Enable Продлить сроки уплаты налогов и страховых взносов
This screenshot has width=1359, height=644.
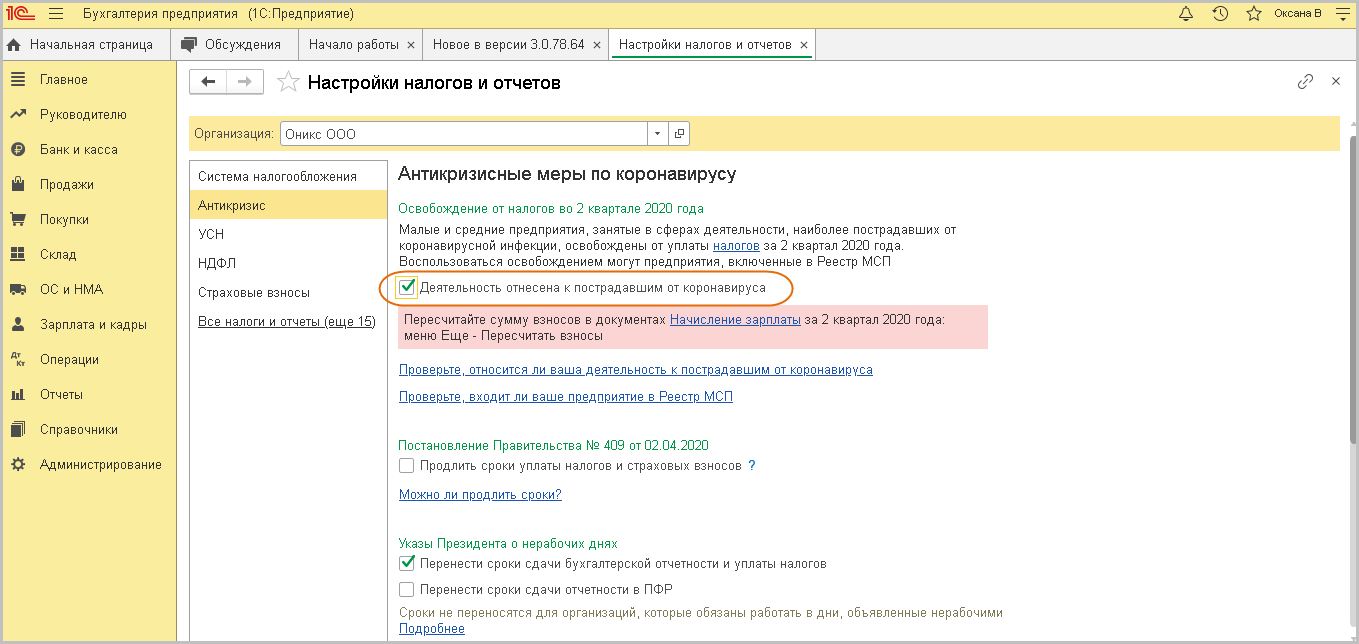[406, 466]
